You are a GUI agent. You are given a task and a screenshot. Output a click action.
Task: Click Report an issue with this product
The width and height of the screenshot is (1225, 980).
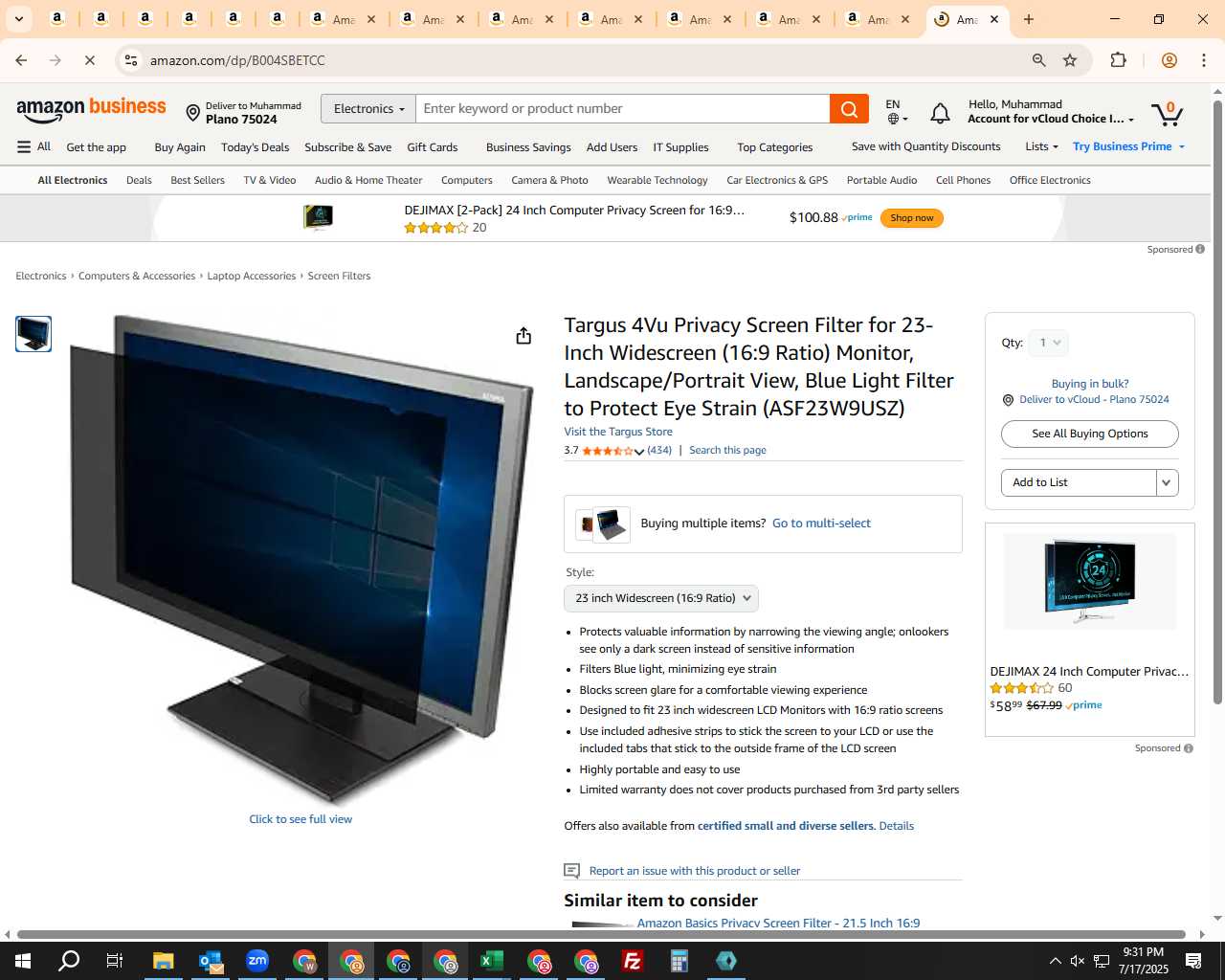pos(695,871)
